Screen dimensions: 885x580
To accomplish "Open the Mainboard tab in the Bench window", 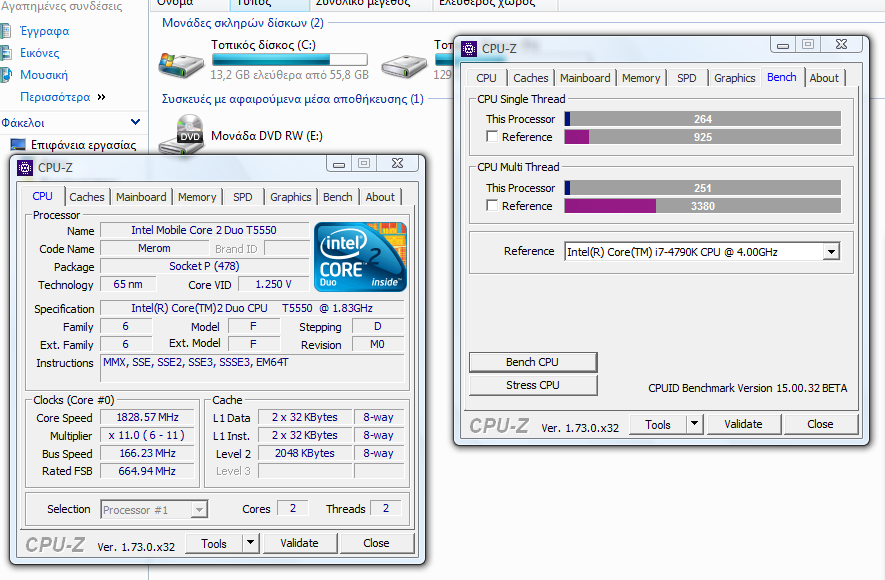I will pos(585,78).
